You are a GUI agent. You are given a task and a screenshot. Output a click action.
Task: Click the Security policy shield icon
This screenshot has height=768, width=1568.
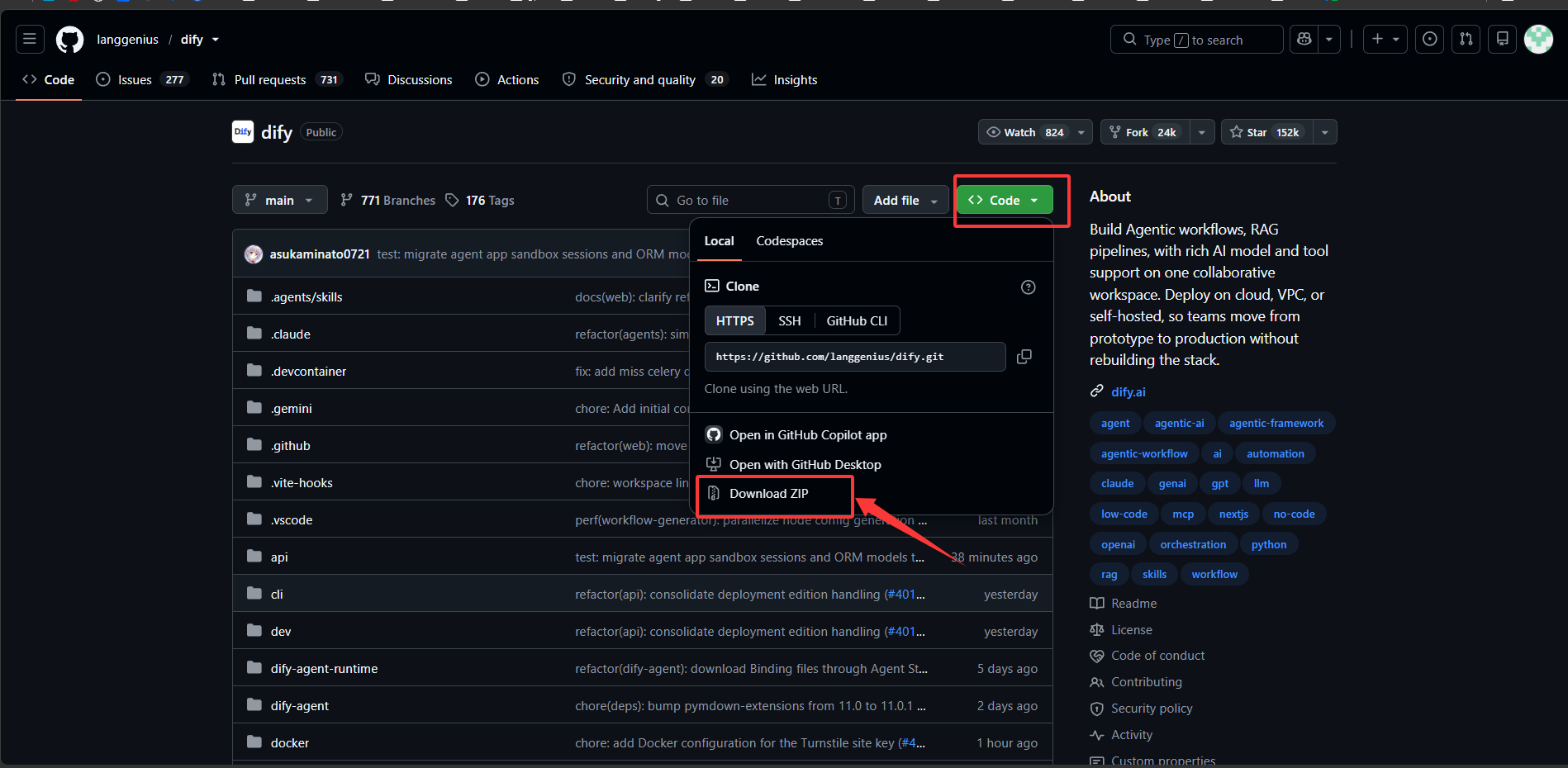tap(1097, 709)
